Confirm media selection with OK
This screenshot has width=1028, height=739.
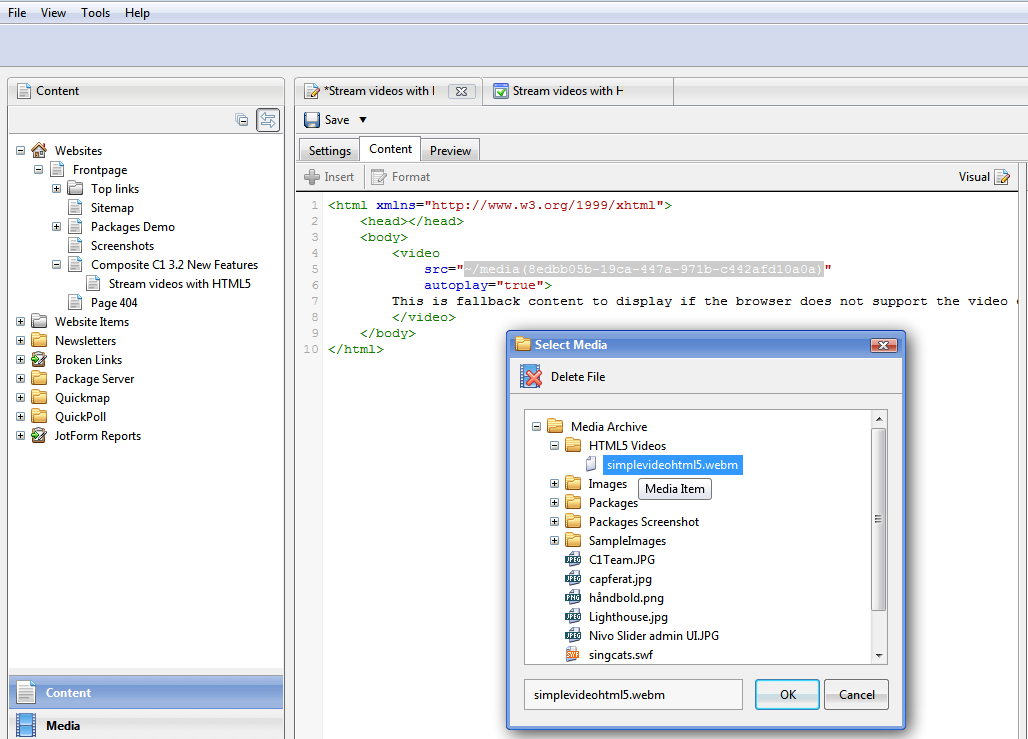(786, 694)
